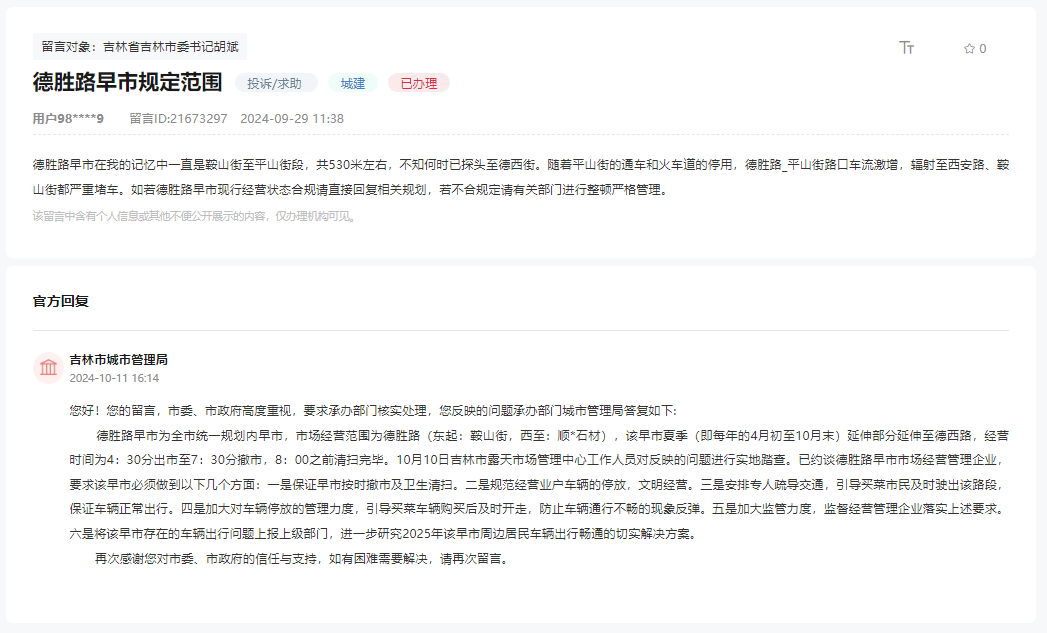Open the 吉林省吉林市委书记胡斌 recipient tag

pyautogui.click(x=170, y=45)
